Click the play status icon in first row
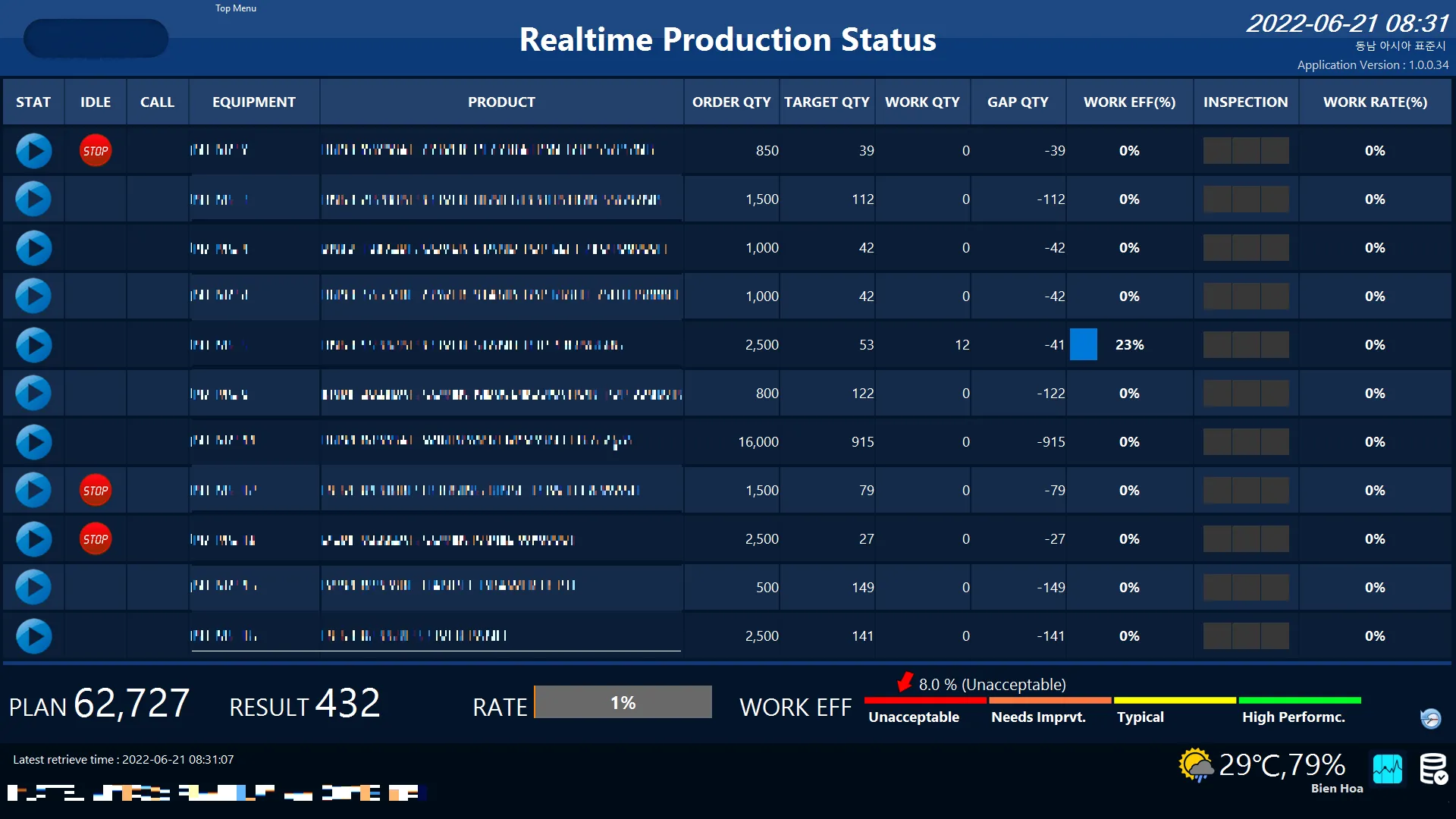This screenshot has height=819, width=1456. coord(33,151)
